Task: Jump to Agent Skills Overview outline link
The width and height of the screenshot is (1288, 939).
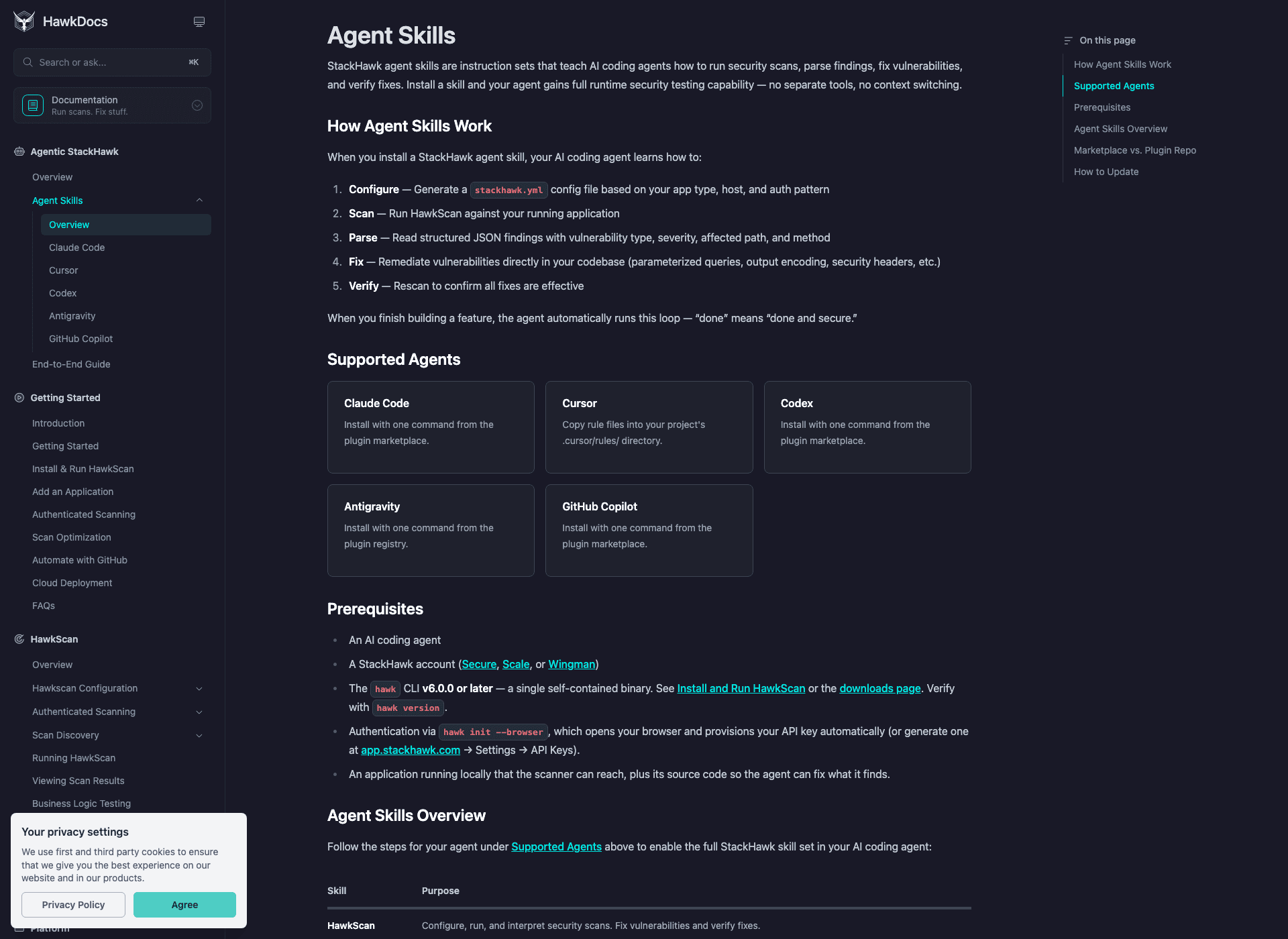Action: (1120, 129)
